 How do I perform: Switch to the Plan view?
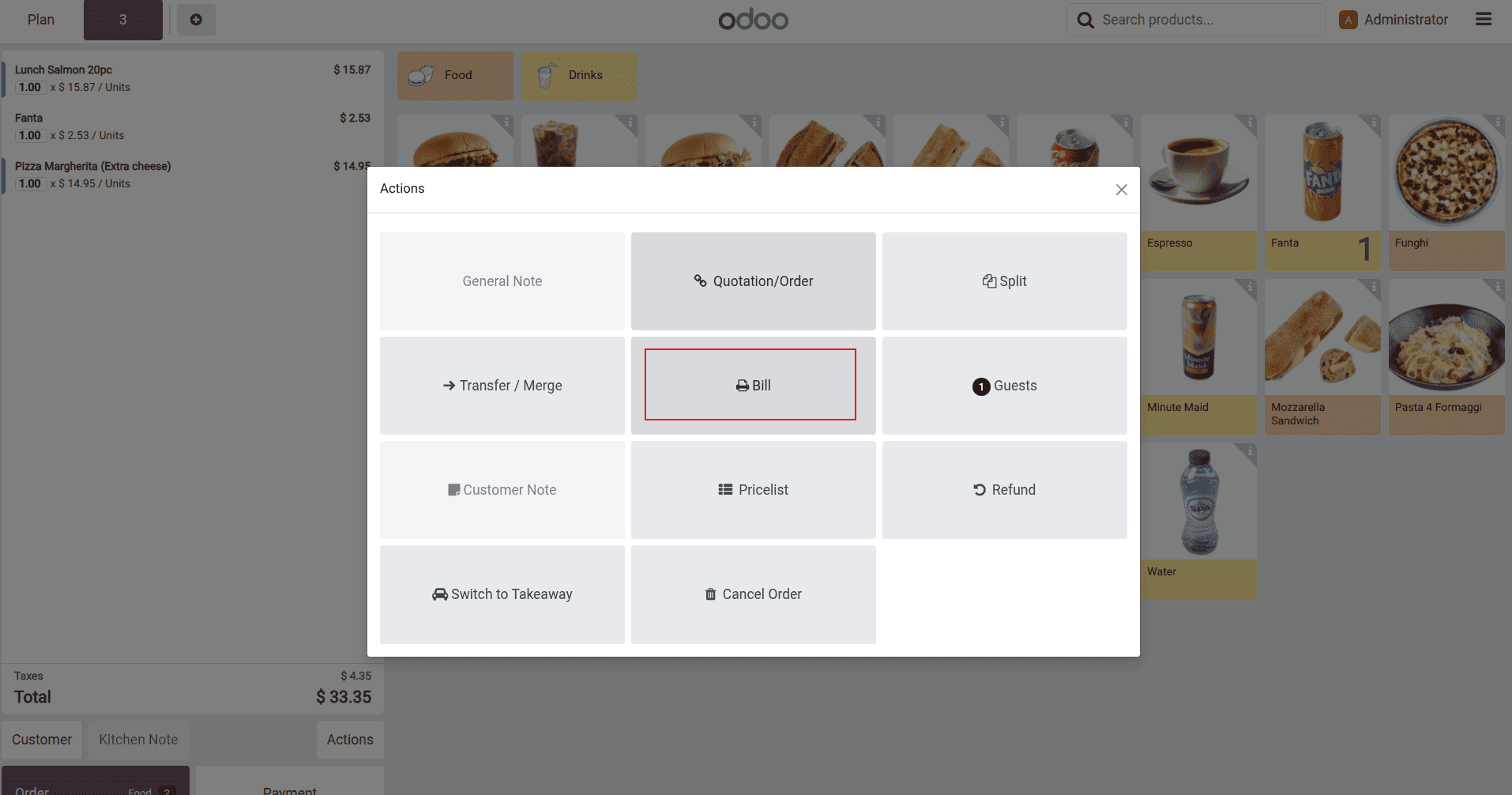coord(41,20)
